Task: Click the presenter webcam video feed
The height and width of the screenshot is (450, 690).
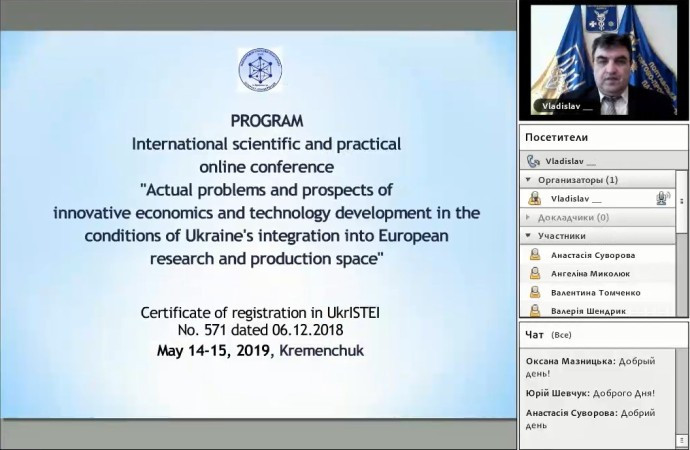Action: 603,60
